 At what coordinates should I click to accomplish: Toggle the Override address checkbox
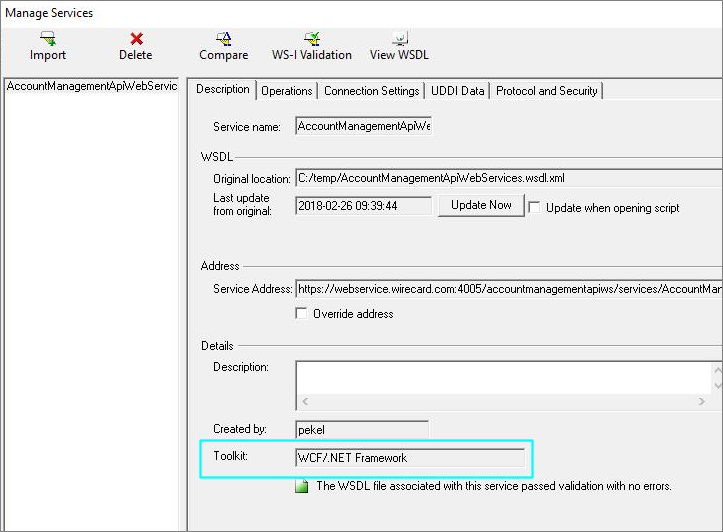302,314
